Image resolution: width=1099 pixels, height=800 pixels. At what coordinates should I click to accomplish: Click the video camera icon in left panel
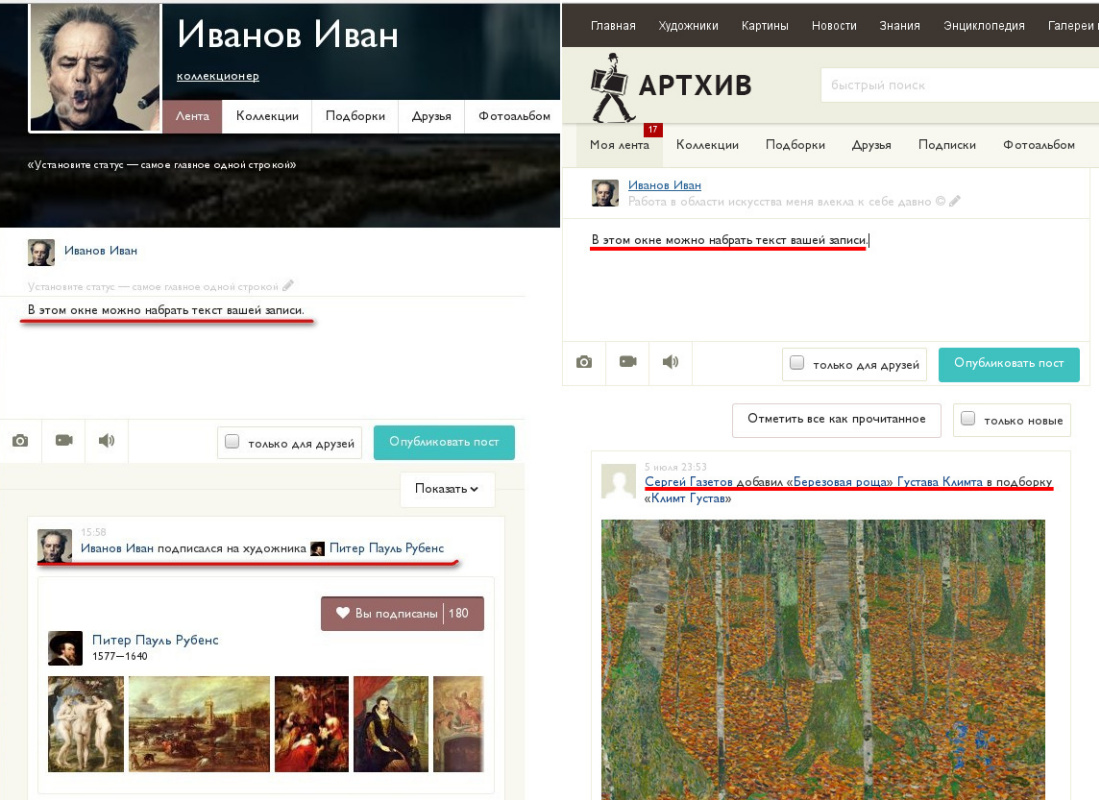click(x=64, y=441)
